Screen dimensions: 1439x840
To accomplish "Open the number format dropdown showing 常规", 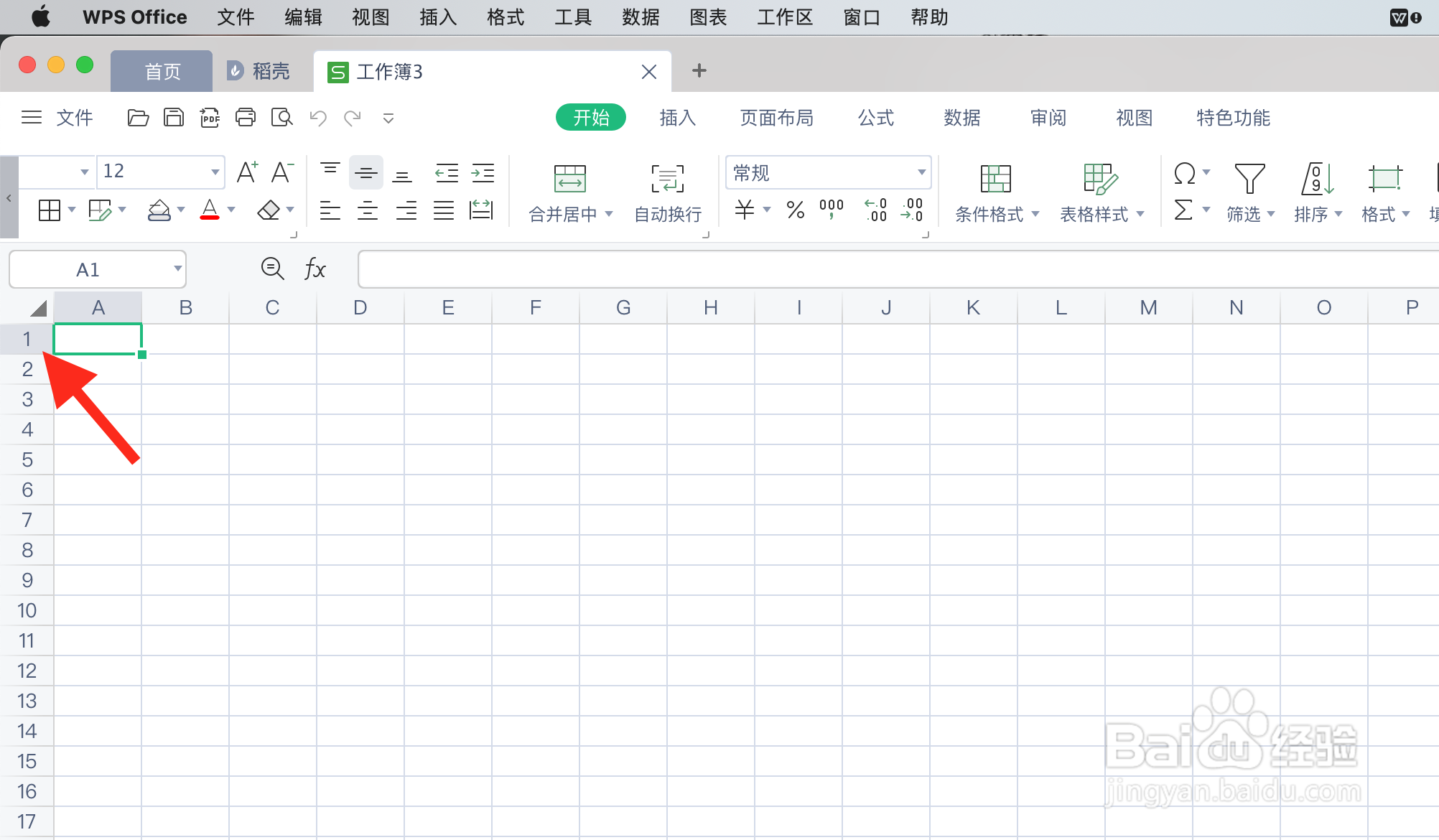I will click(x=921, y=172).
